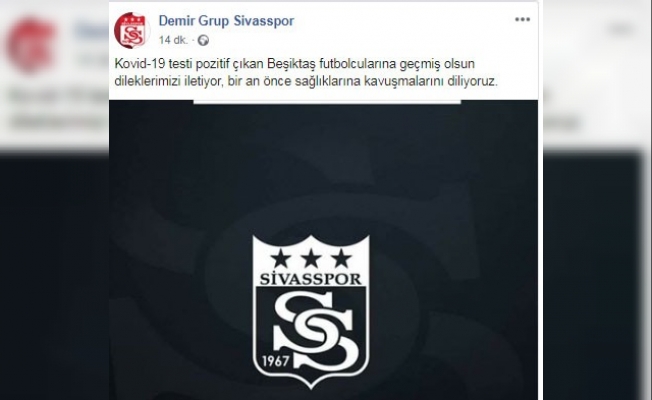Image resolution: width=652 pixels, height=400 pixels.
Task: Click the blurred page name behind the post
Action: coord(91,30)
